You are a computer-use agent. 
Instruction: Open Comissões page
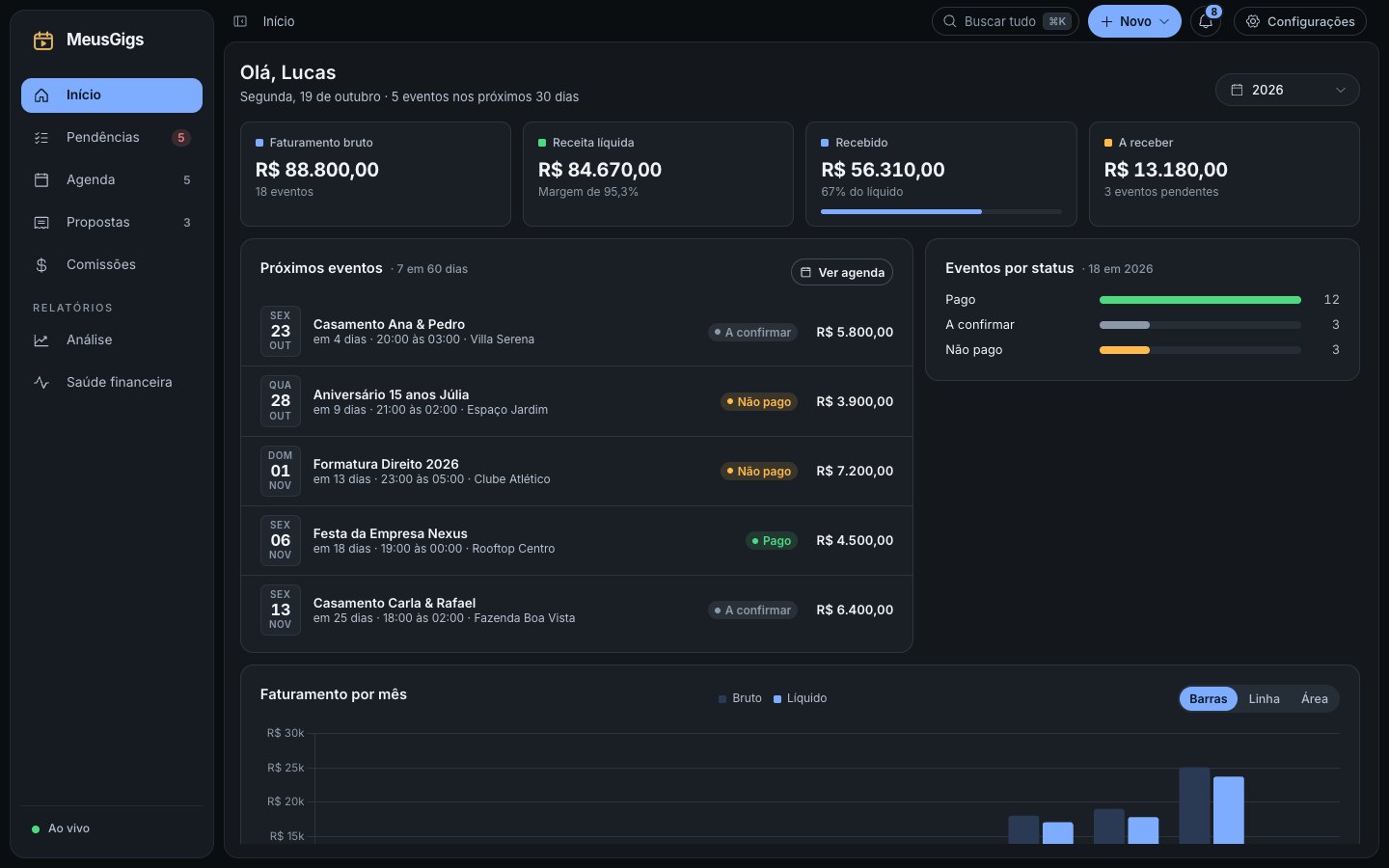112,265
